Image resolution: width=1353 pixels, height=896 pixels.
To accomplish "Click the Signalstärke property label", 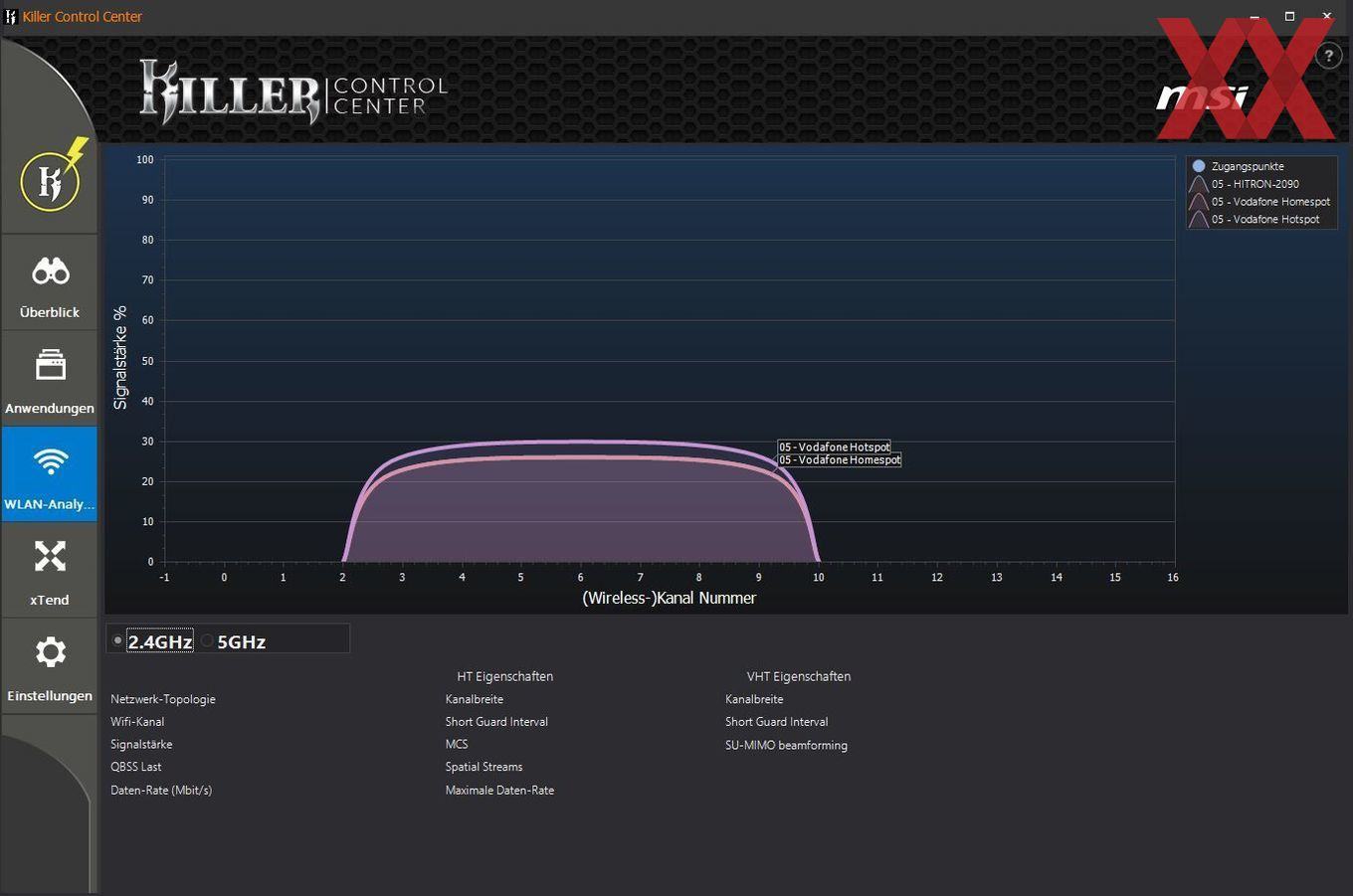I will pos(141,744).
